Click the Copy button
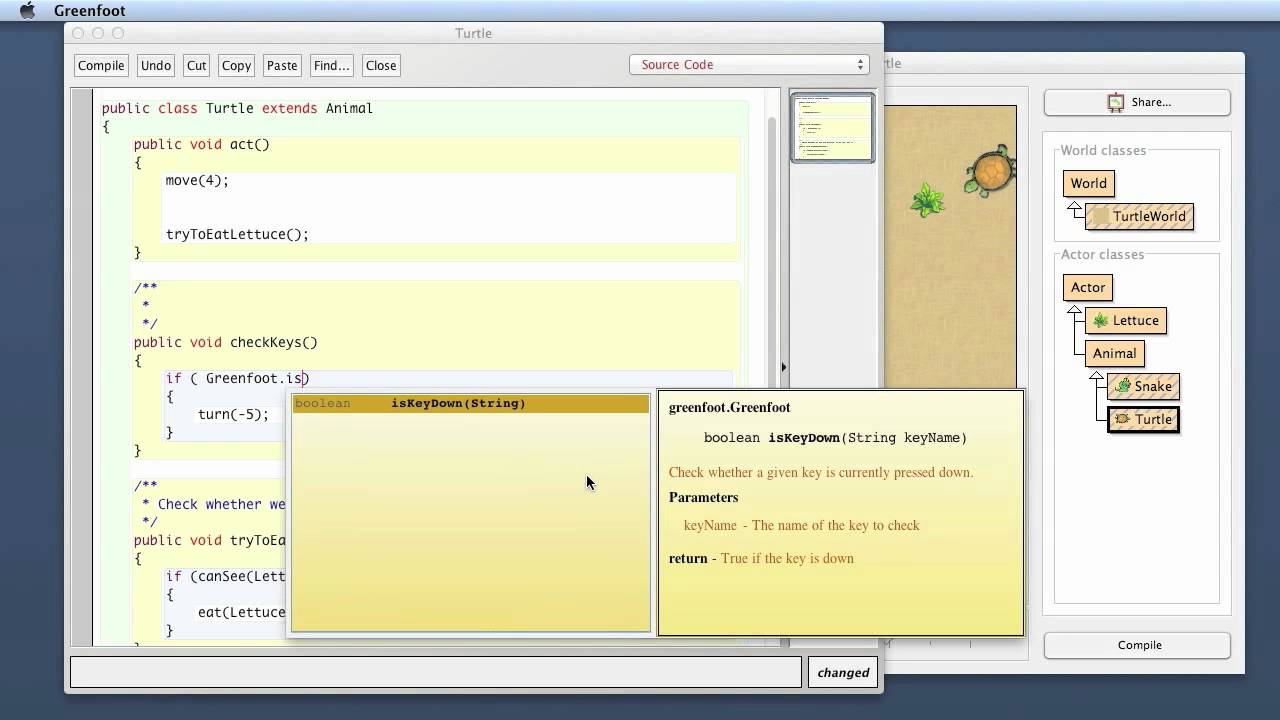The width and height of the screenshot is (1280, 720). click(236, 65)
